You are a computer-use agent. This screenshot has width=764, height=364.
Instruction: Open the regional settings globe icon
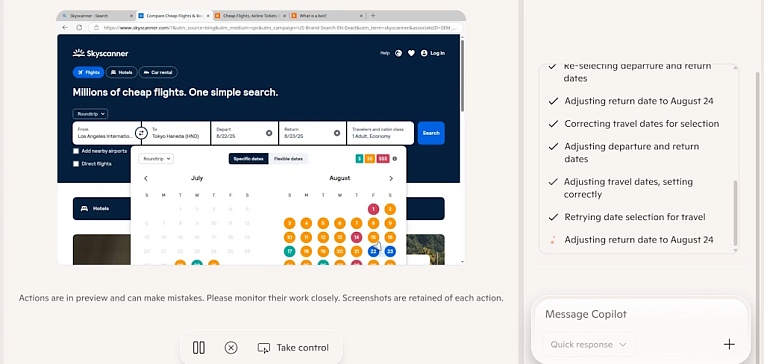(x=399, y=53)
